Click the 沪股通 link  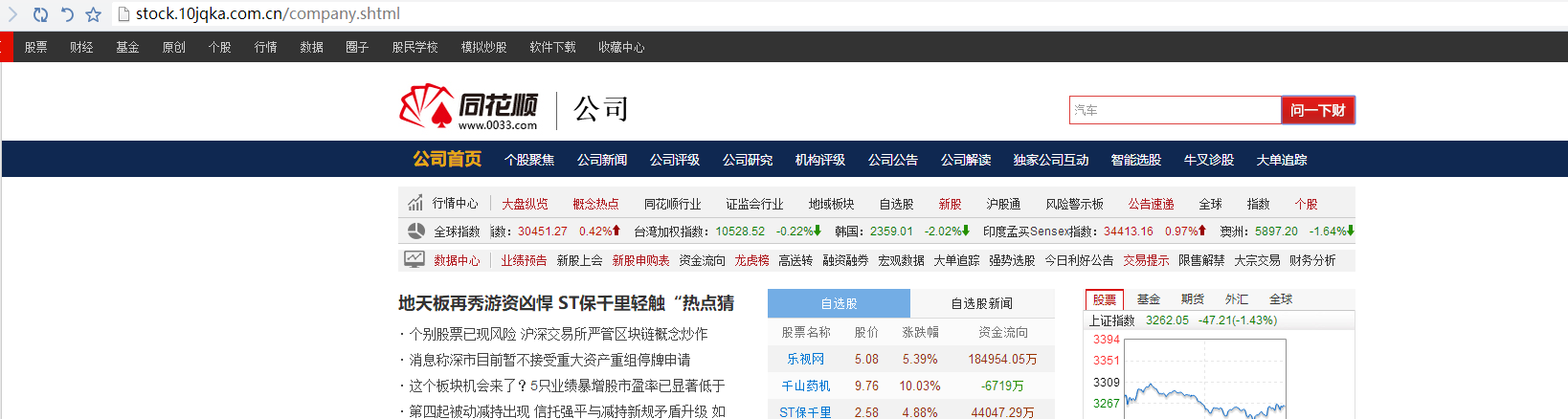[1003, 204]
